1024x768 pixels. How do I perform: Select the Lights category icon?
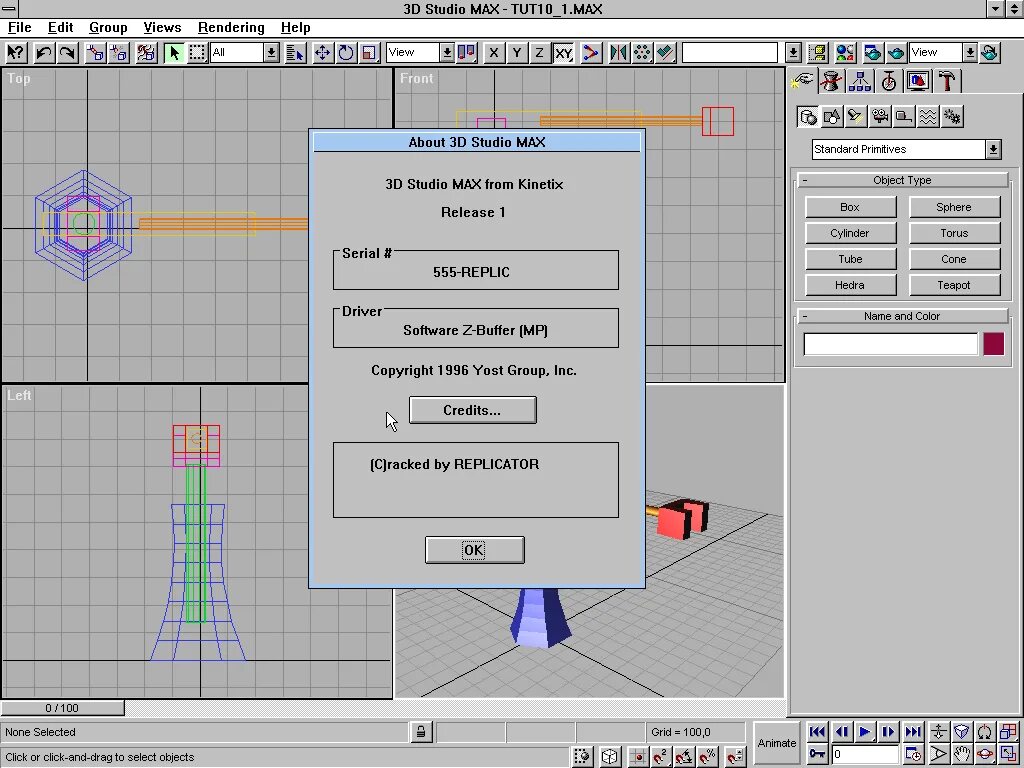[856, 117]
